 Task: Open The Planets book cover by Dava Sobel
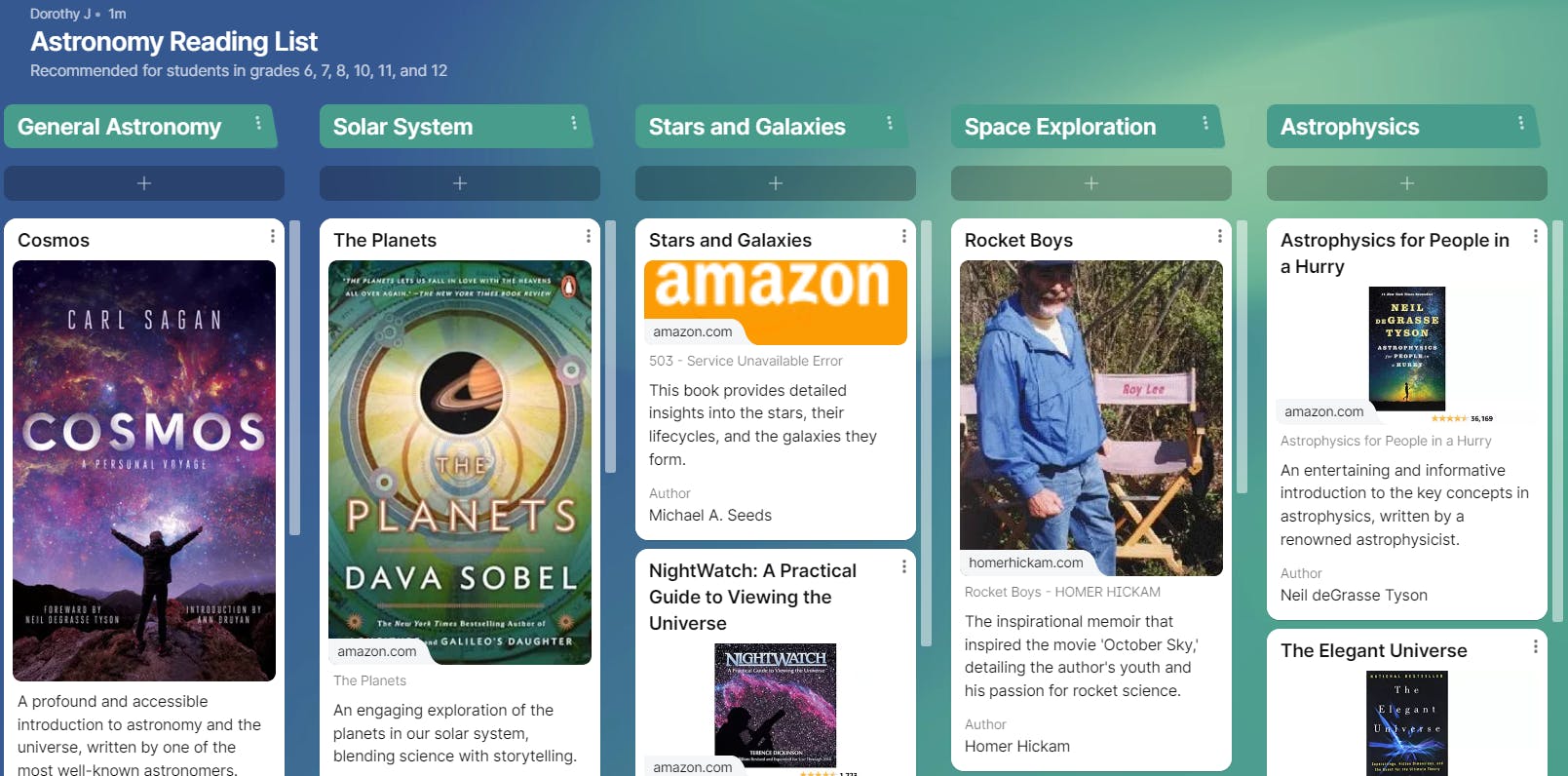pos(460,462)
